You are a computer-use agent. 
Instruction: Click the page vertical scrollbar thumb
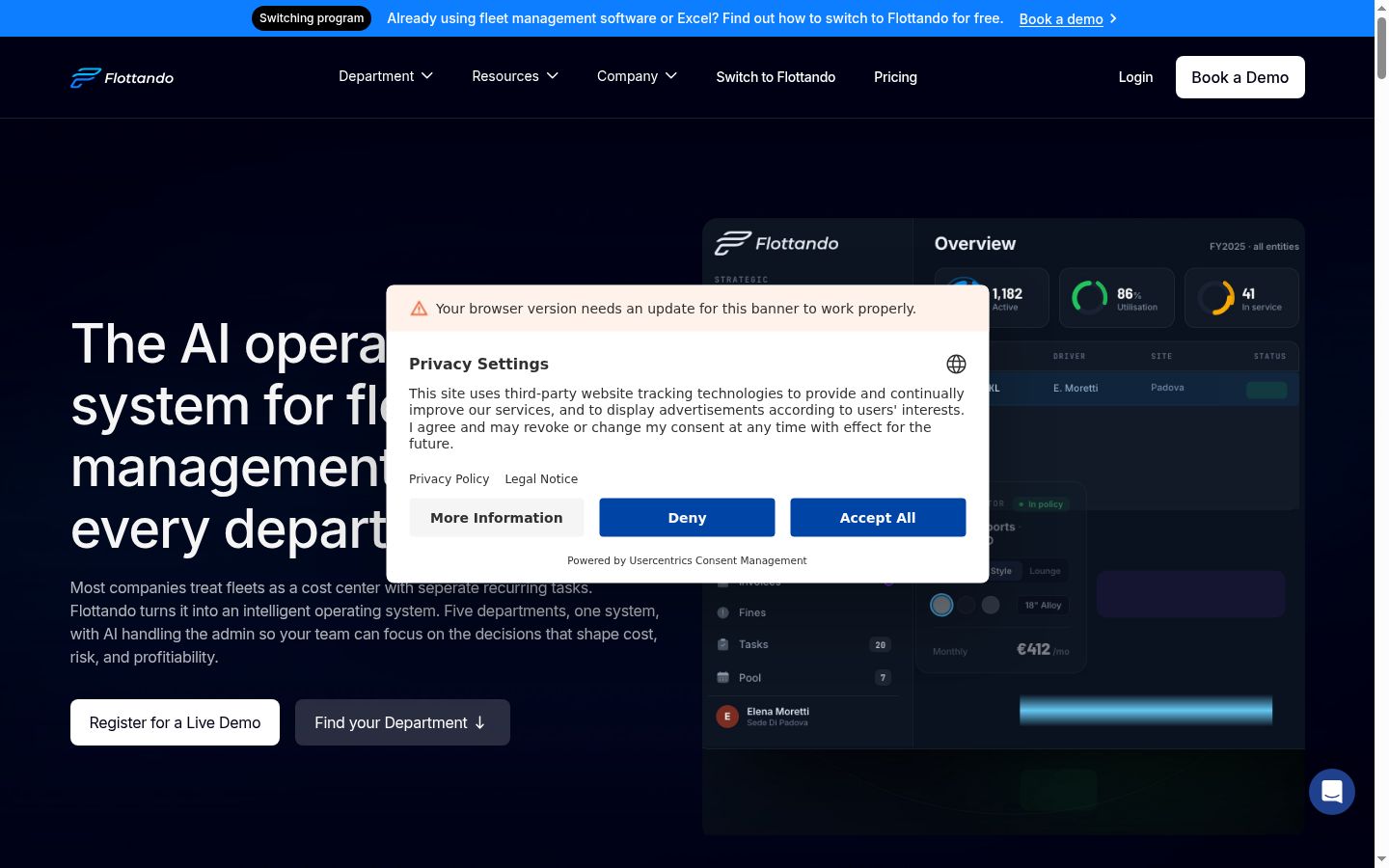click(x=1381, y=48)
